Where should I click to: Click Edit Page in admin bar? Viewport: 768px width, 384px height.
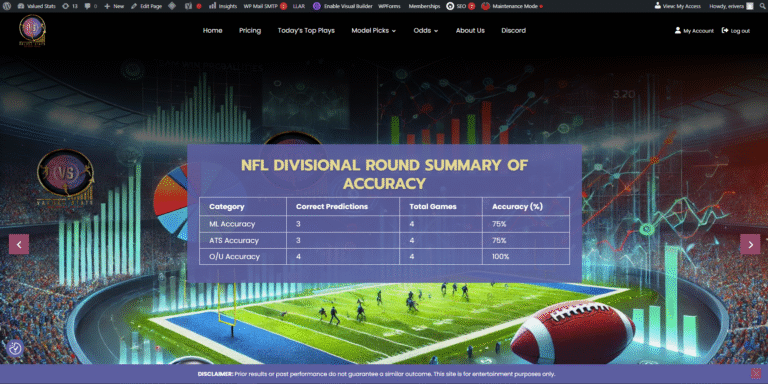[146, 6]
